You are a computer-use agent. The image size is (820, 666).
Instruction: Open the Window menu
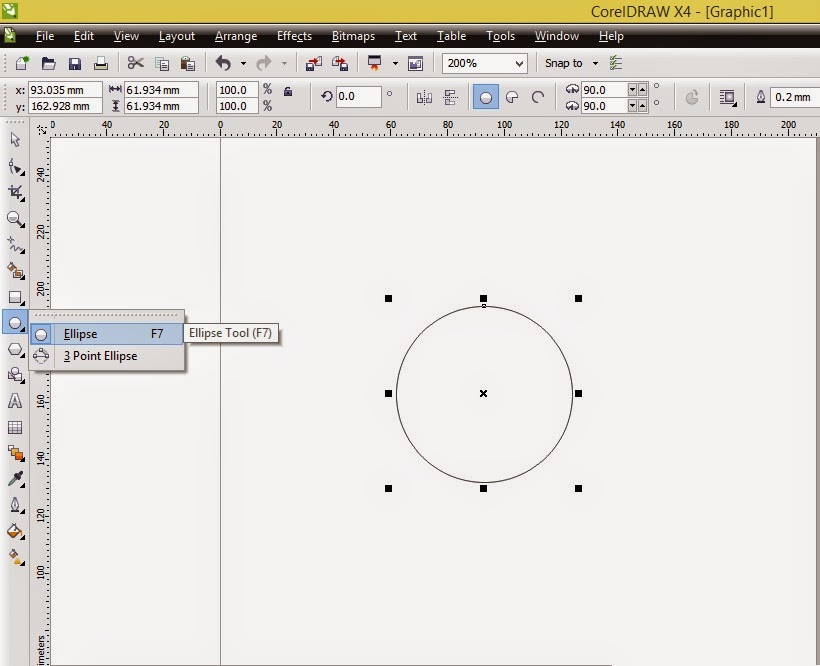[556, 36]
